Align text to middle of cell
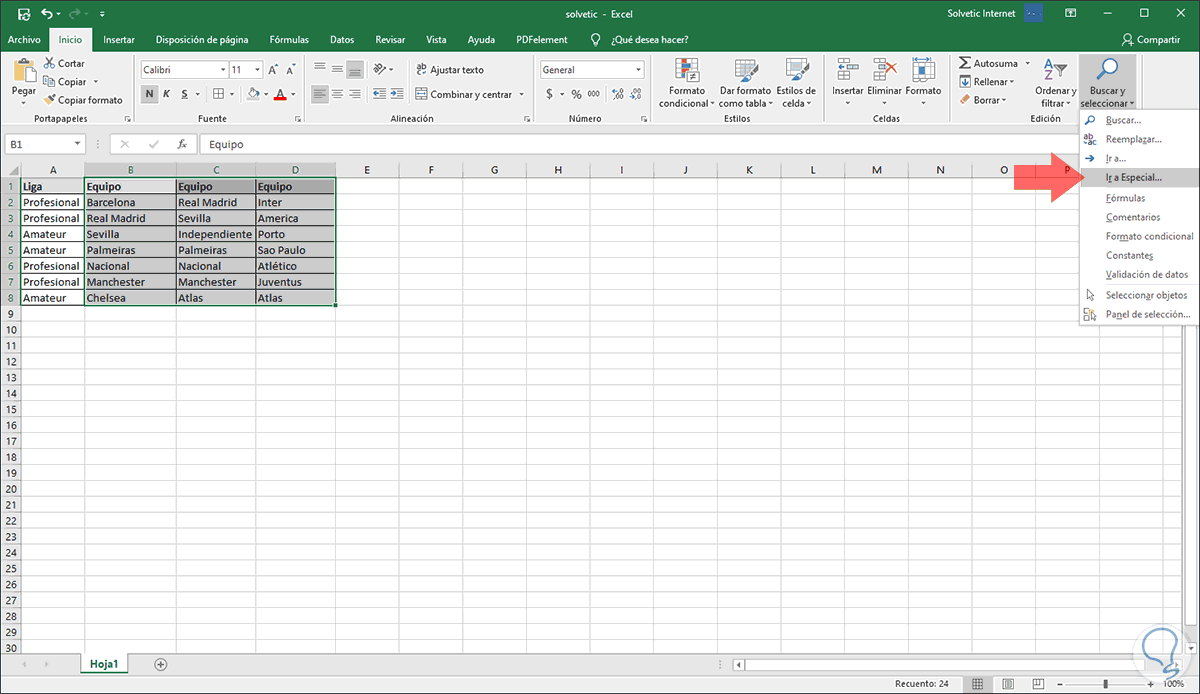The width and height of the screenshot is (1200, 694). [x=338, y=69]
